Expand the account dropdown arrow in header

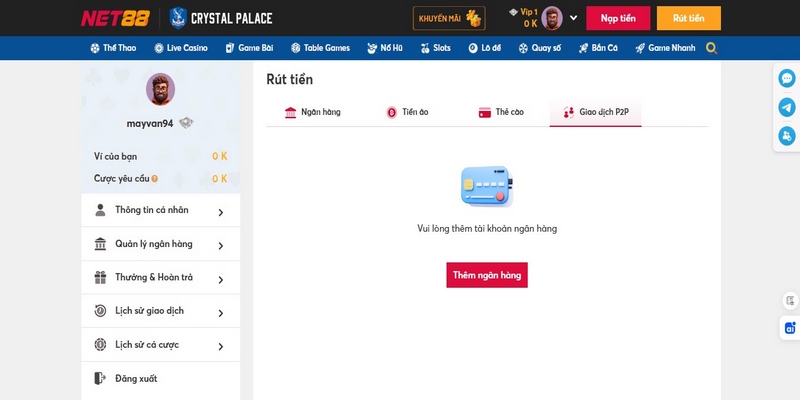tap(573, 18)
